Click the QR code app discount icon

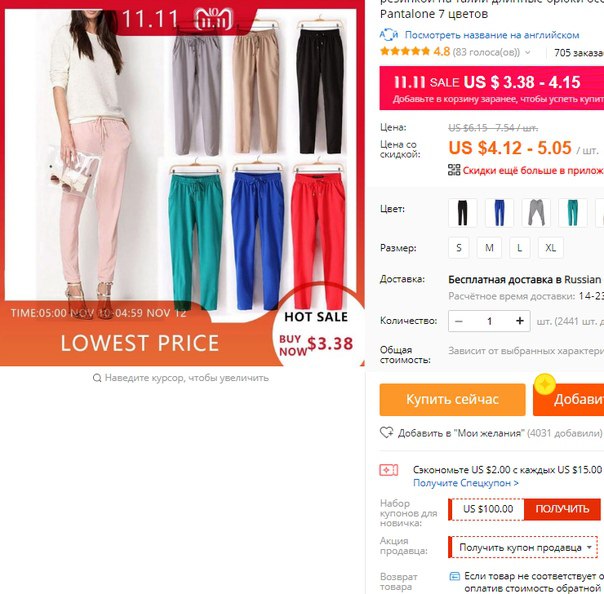click(454, 170)
